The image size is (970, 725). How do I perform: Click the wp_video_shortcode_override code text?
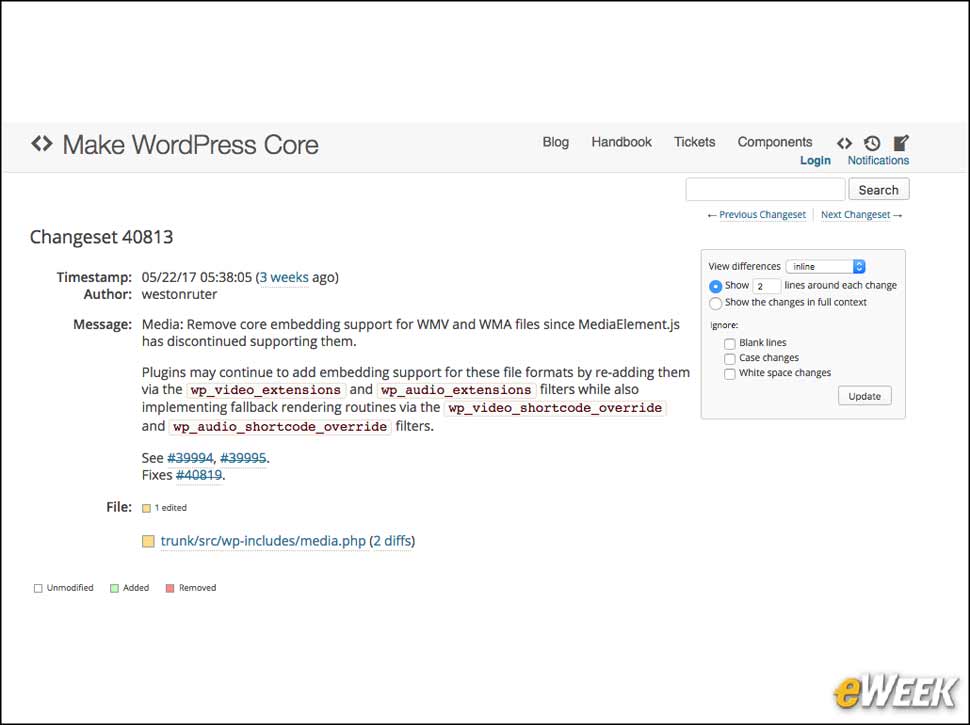click(x=555, y=408)
